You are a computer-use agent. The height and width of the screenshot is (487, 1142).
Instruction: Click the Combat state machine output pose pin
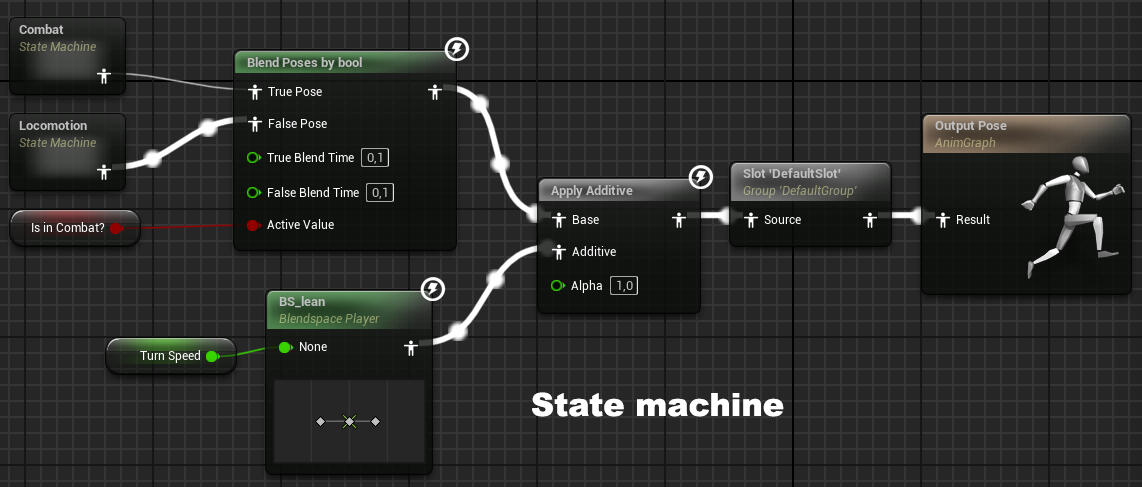[103, 76]
